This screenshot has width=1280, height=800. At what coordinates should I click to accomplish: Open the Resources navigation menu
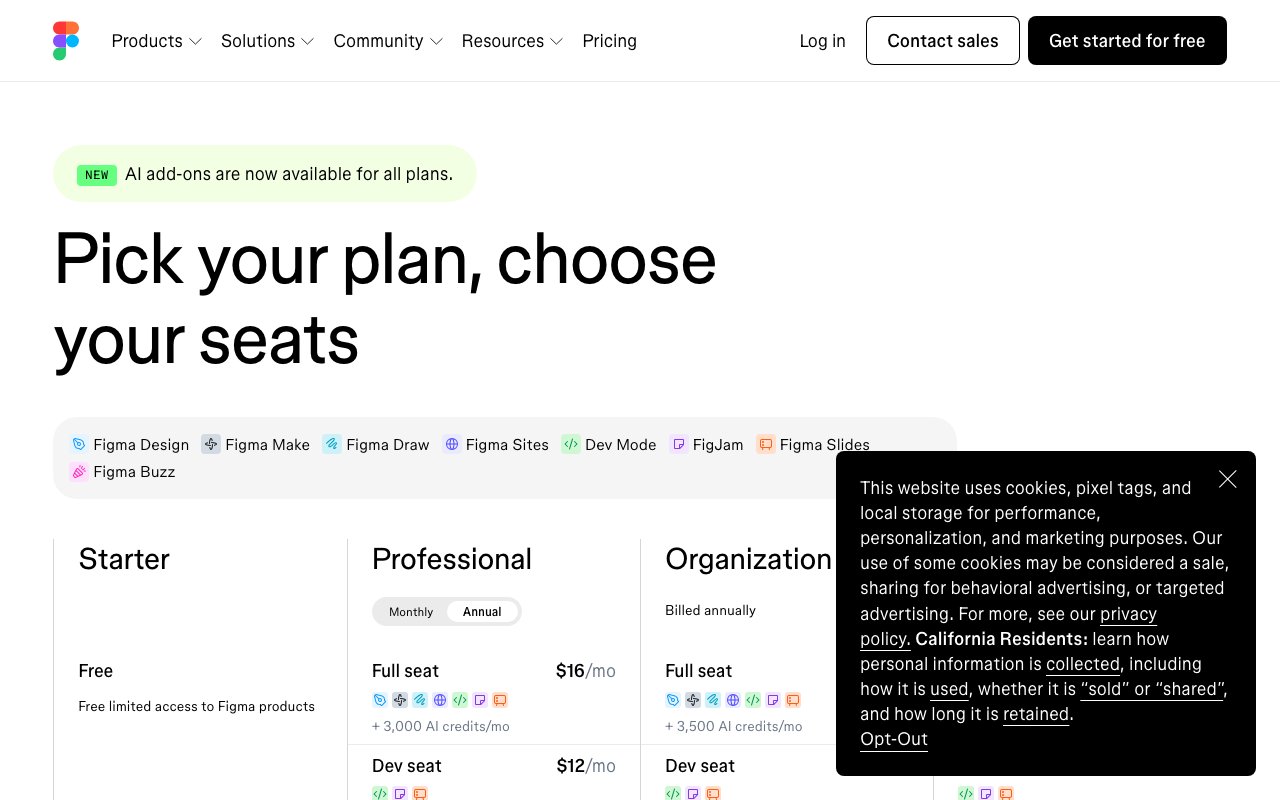[512, 41]
